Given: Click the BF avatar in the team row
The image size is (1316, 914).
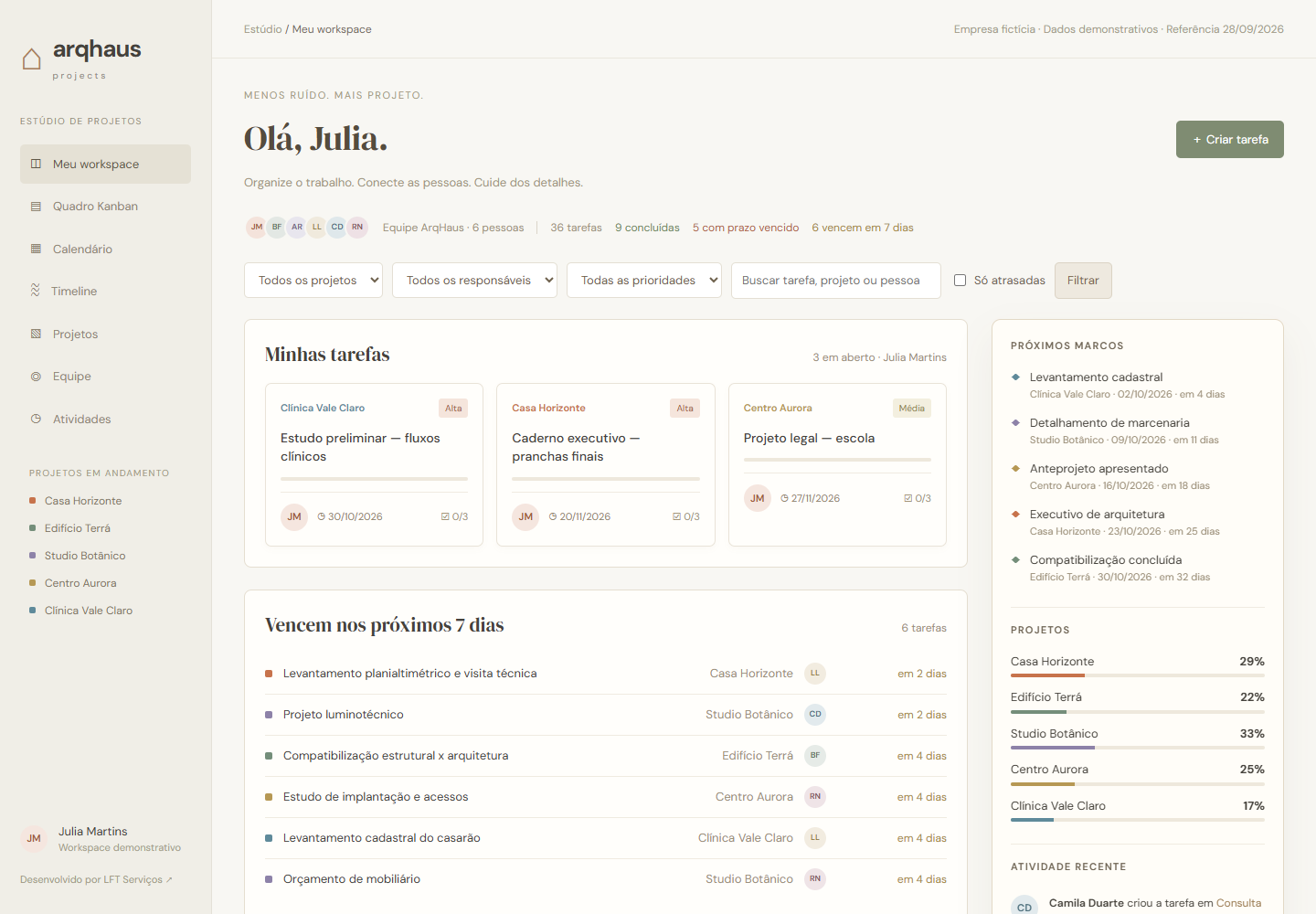Looking at the screenshot, I should click(277, 228).
